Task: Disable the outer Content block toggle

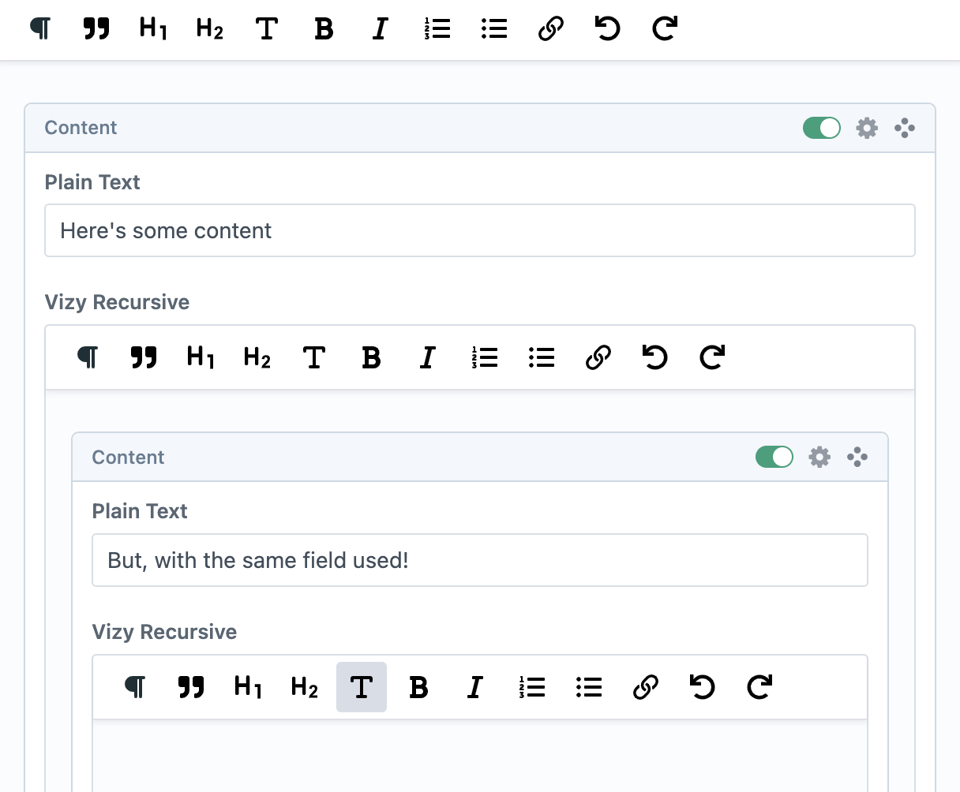Action: click(822, 128)
